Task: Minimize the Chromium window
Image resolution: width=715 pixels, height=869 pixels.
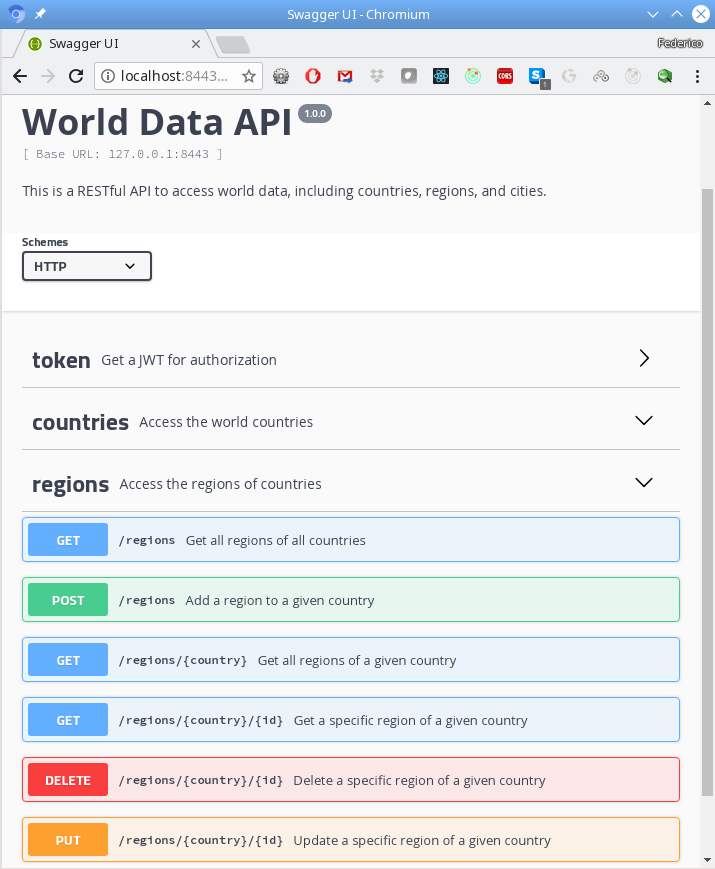Action: click(653, 14)
